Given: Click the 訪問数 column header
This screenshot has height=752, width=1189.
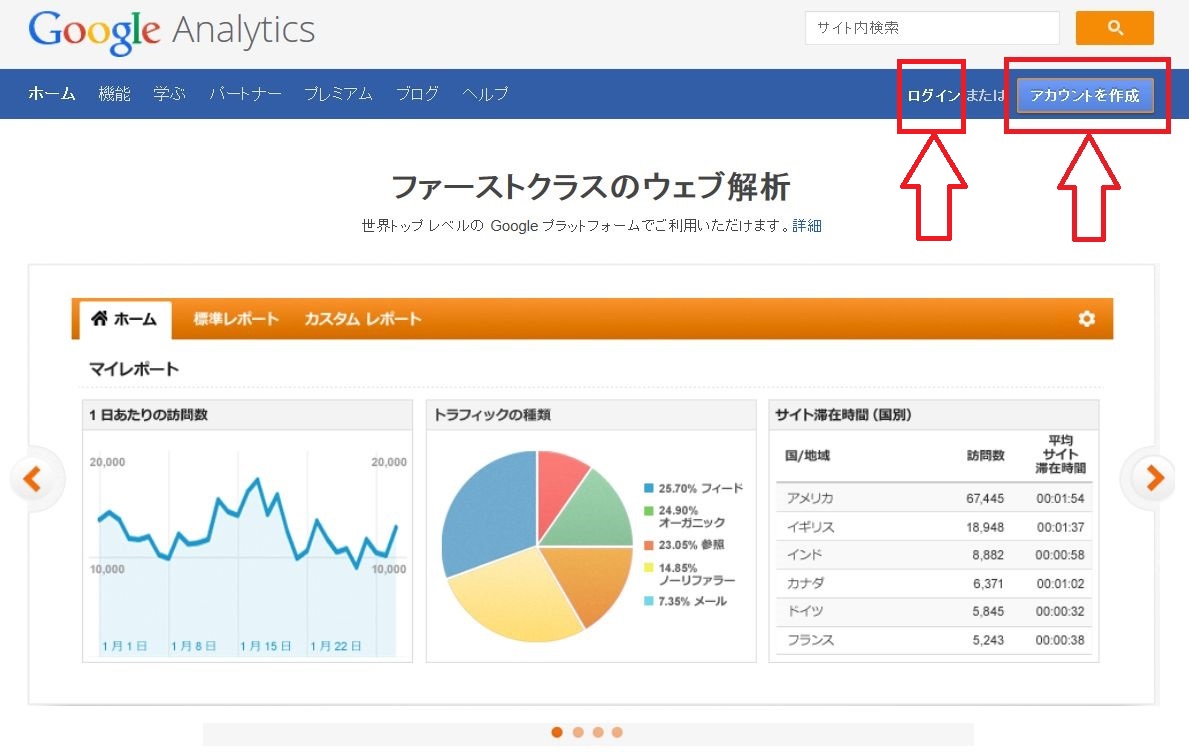Looking at the screenshot, I should tap(985, 455).
